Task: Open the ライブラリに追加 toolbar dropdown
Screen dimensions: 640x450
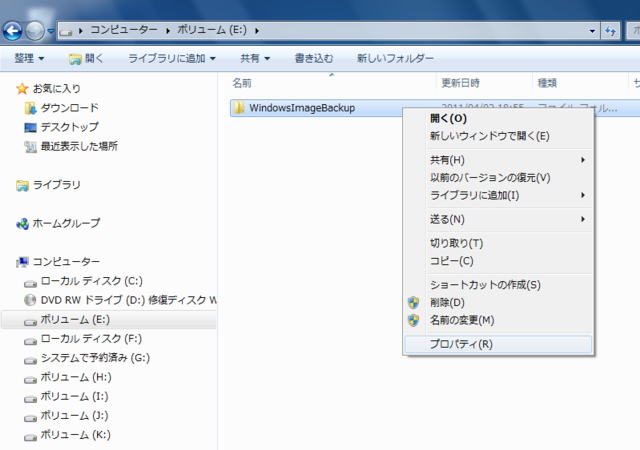Action: click(172, 58)
